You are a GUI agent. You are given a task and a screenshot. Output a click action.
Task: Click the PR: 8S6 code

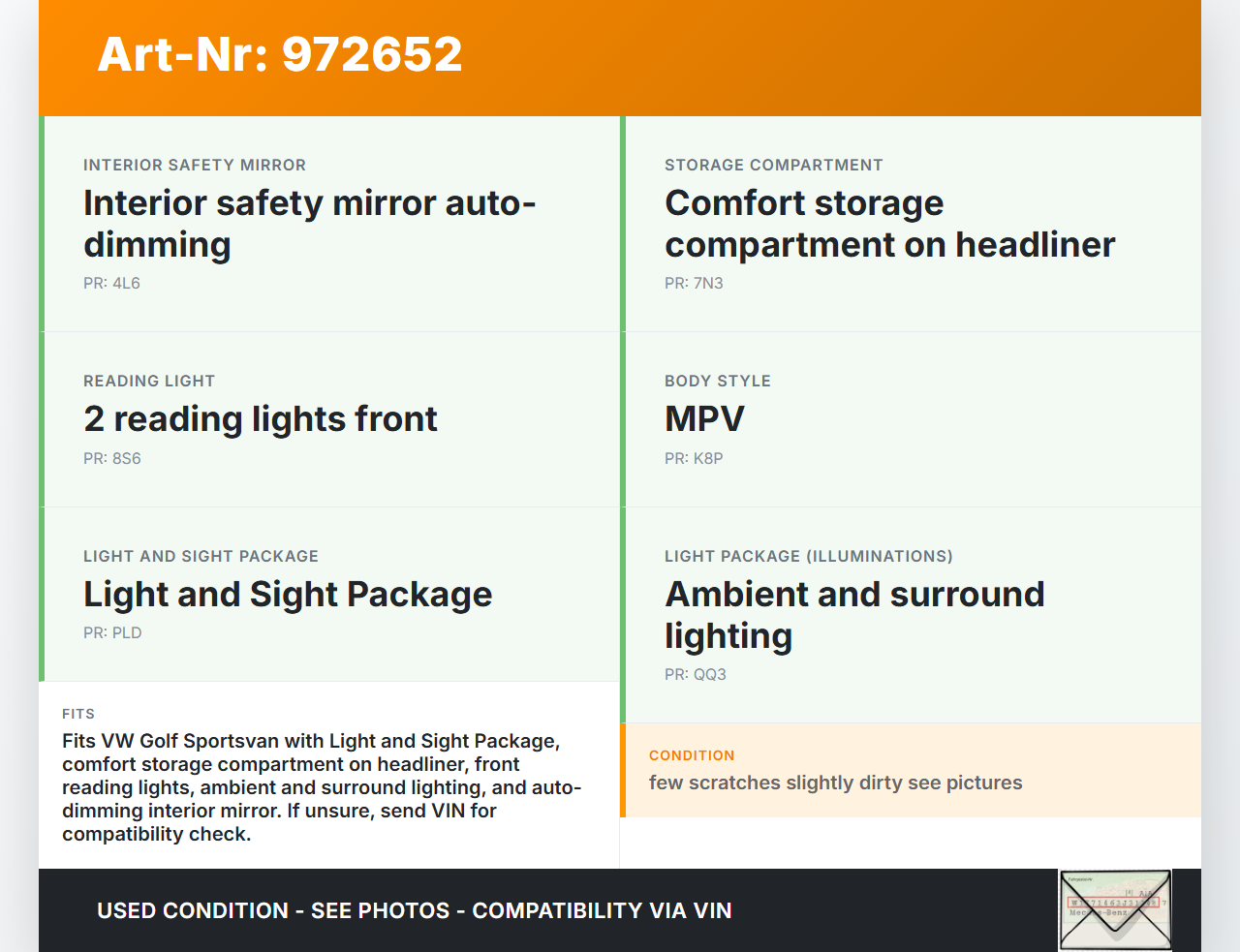112,459
